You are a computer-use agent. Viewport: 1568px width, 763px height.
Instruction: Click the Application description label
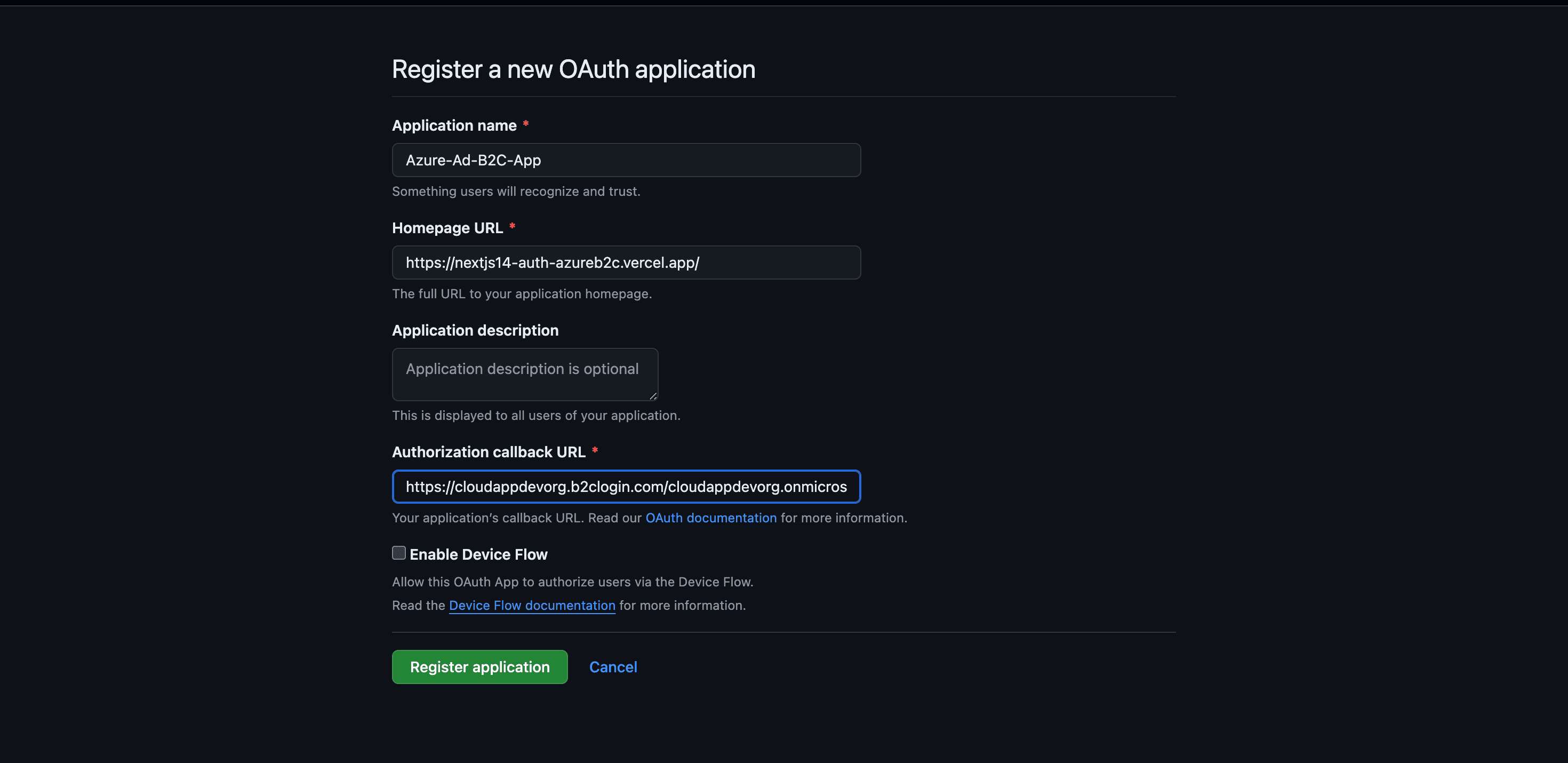(475, 330)
